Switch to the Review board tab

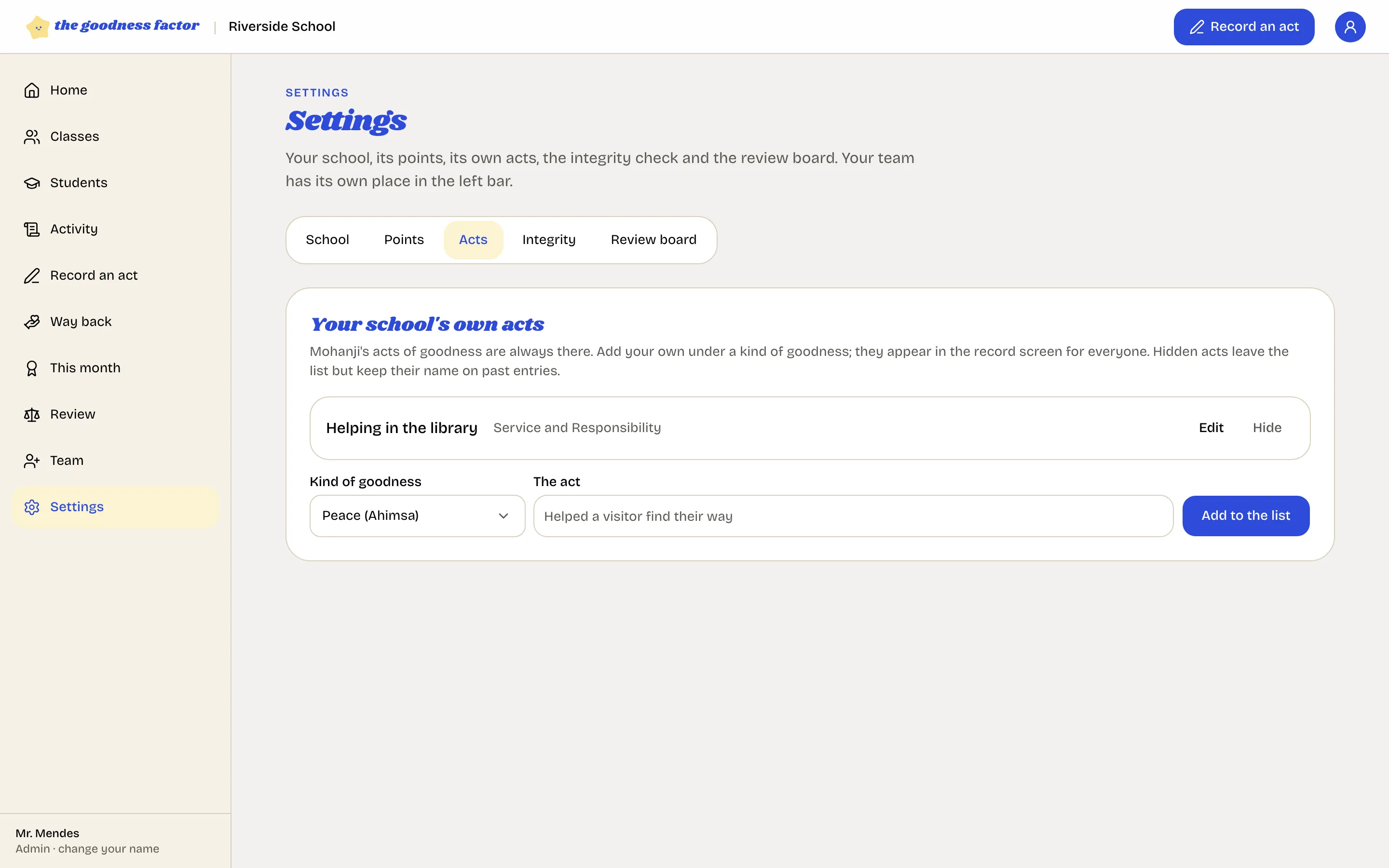coord(654,240)
